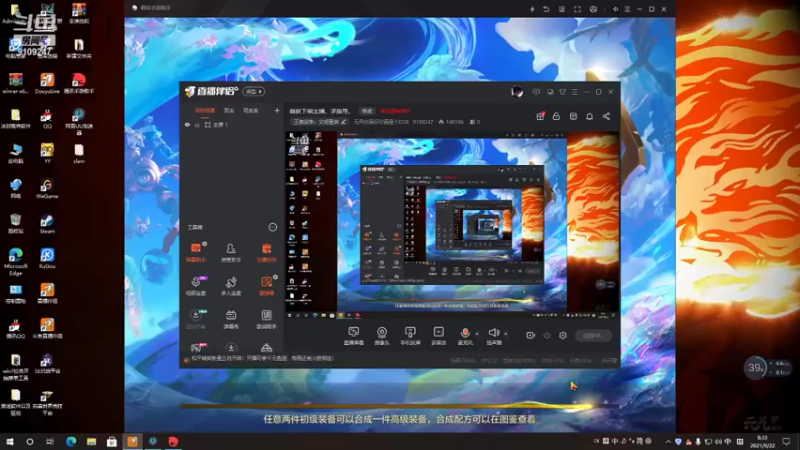Image resolution: width=800 pixels, height=450 pixels.
Task: Click the 39% floating performance widget
Action: pos(756,367)
